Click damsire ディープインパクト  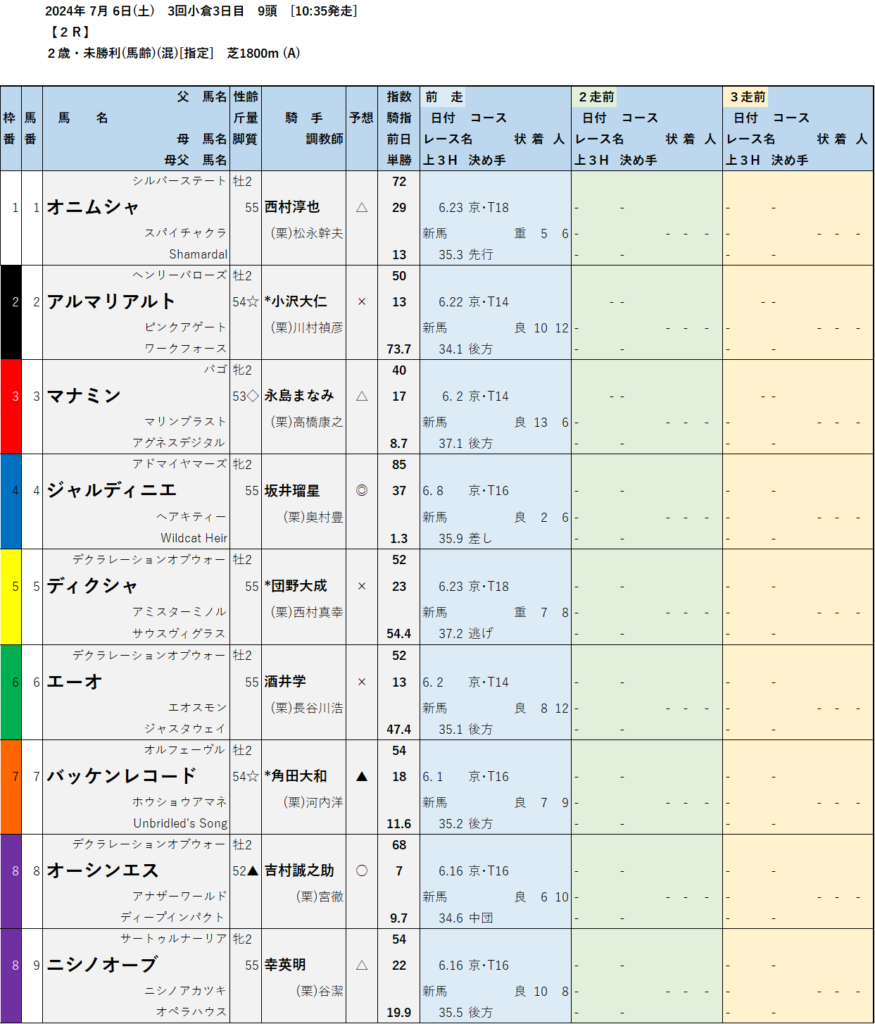173,917
